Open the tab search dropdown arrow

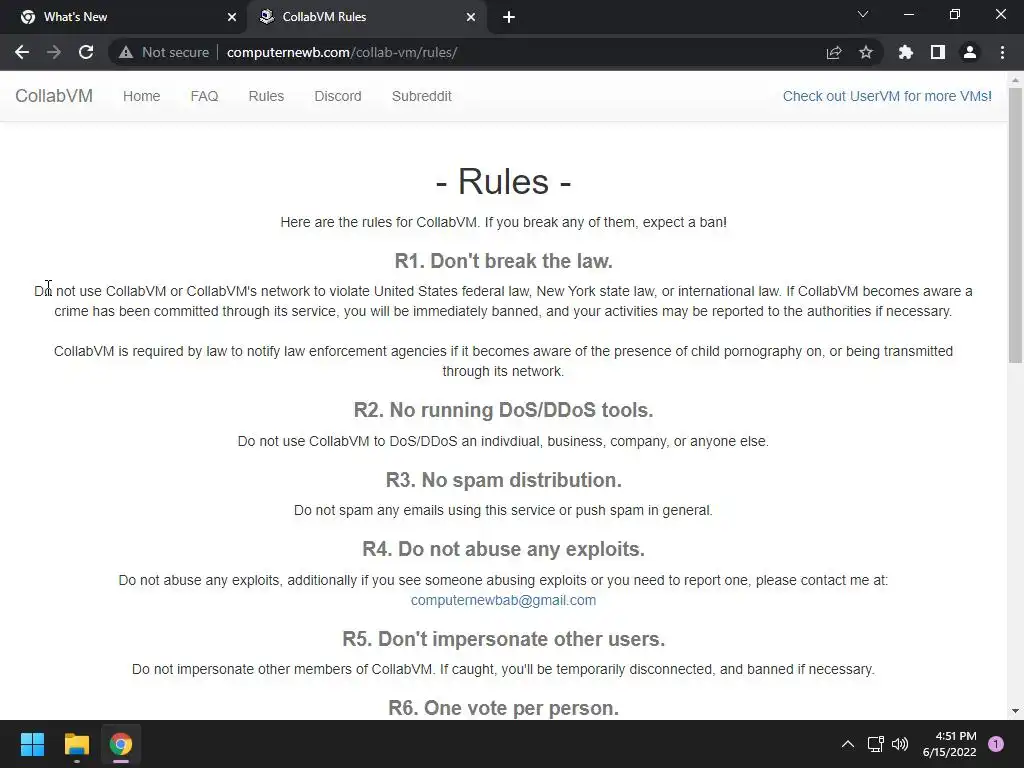[x=863, y=14]
